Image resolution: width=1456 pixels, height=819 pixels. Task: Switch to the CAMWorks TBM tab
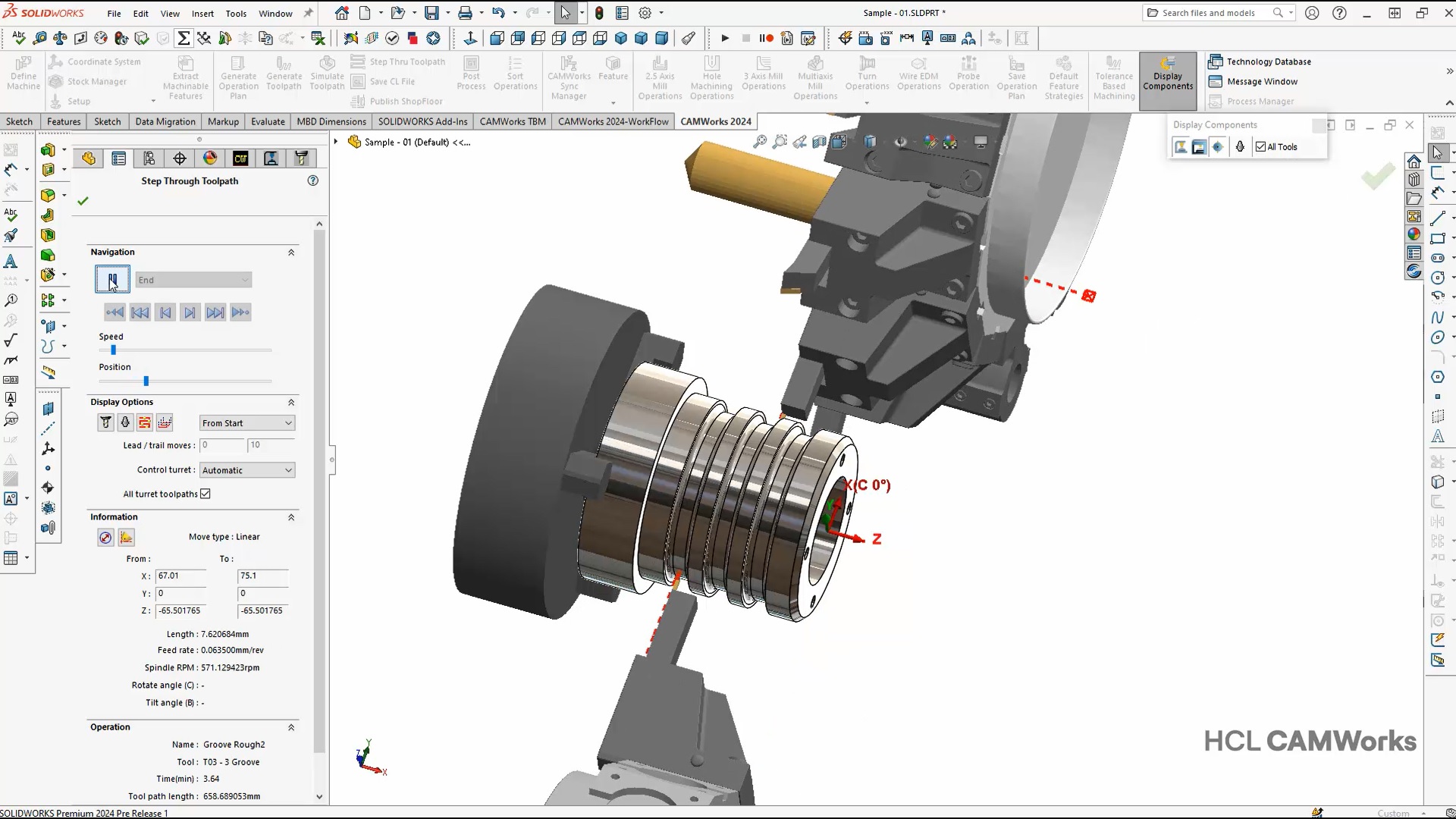click(513, 121)
